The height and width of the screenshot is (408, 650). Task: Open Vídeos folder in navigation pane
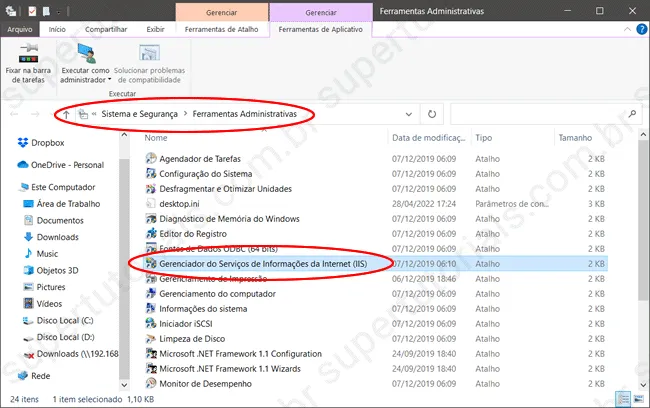pos(43,304)
